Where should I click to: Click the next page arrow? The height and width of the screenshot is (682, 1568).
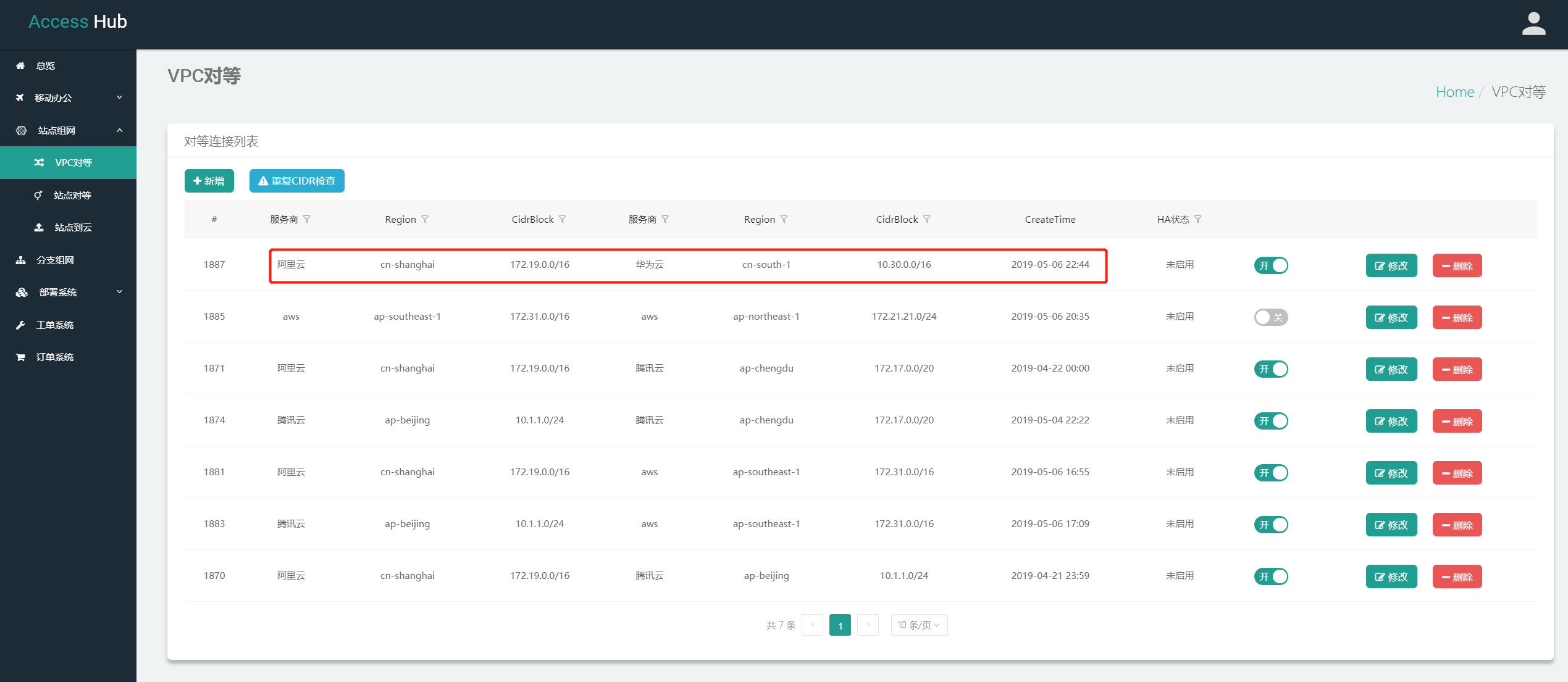point(868,625)
